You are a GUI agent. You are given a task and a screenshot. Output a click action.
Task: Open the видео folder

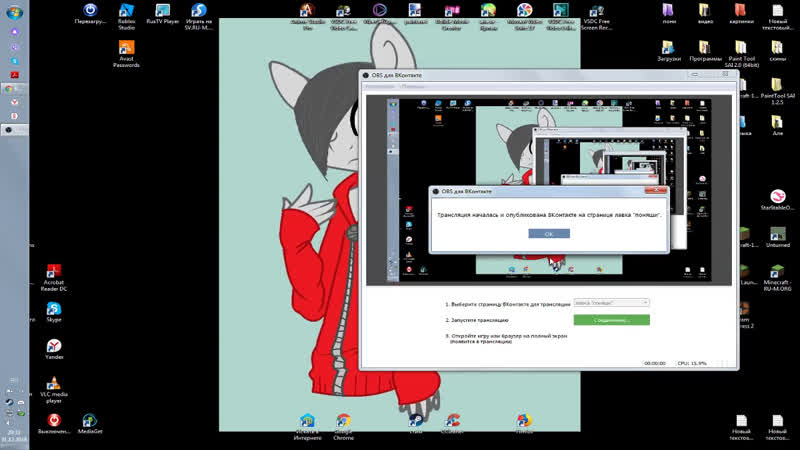point(705,14)
